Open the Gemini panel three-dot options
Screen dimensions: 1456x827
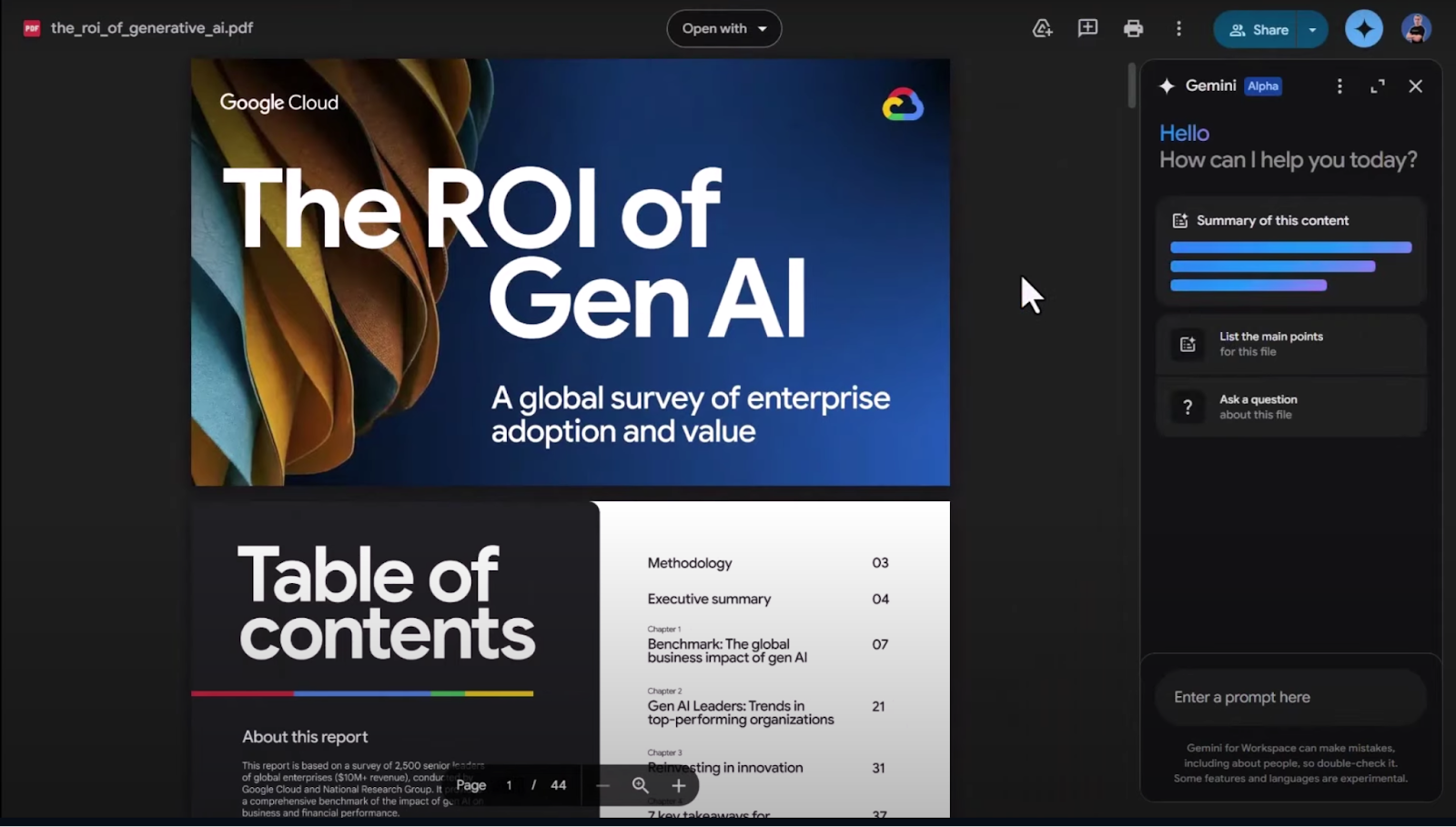pyautogui.click(x=1340, y=86)
